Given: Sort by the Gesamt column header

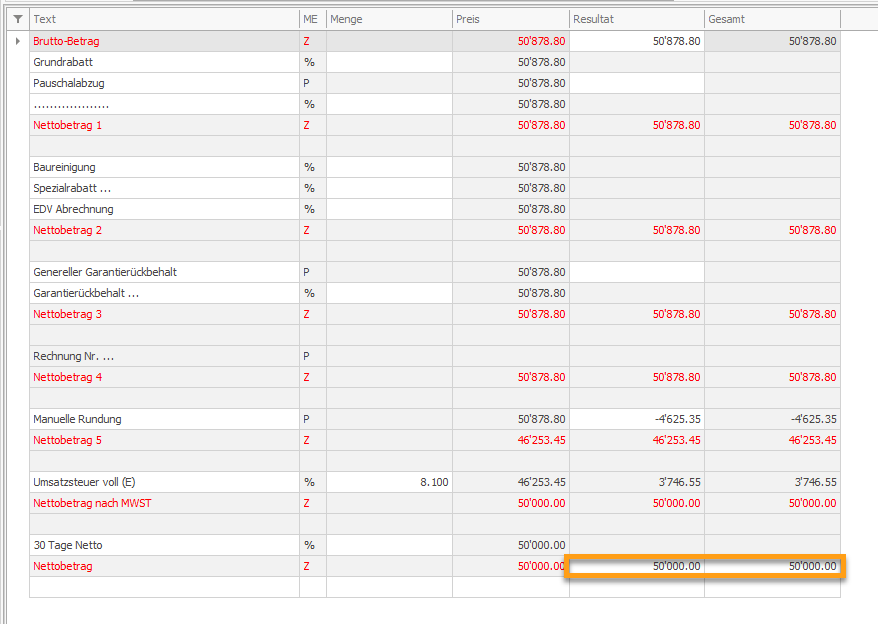Looking at the screenshot, I should (x=772, y=19).
